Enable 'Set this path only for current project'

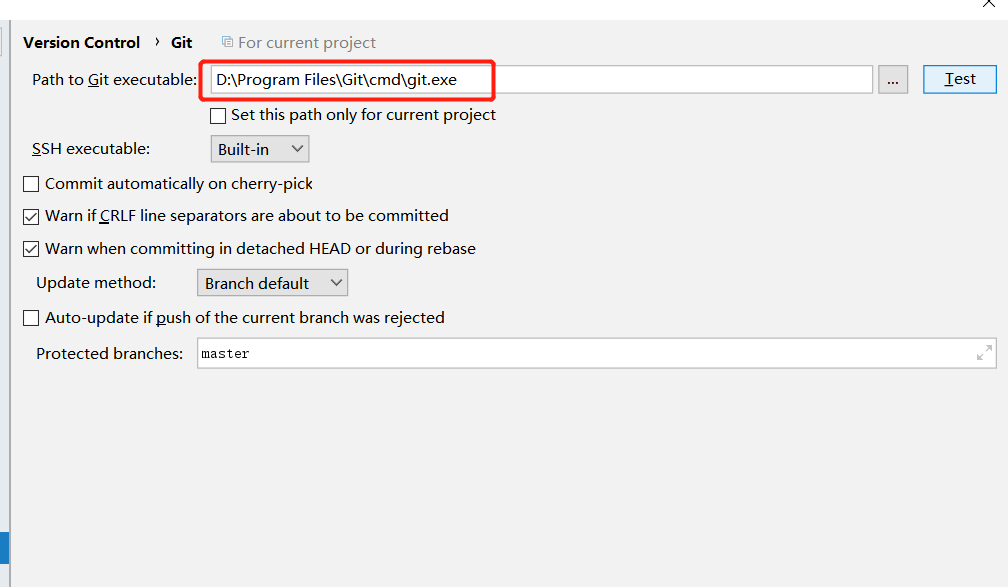click(217, 115)
